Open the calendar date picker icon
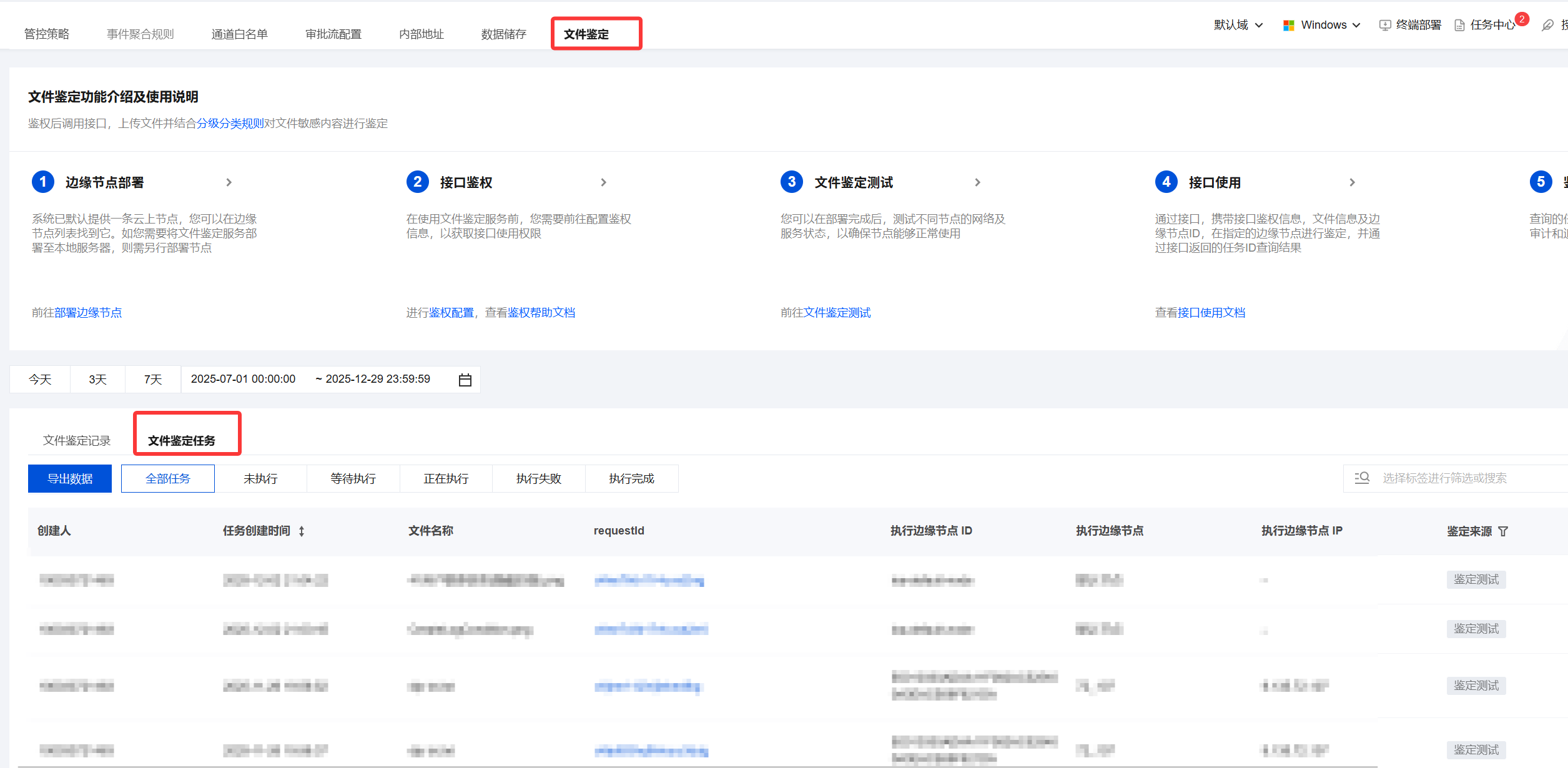 [465, 380]
